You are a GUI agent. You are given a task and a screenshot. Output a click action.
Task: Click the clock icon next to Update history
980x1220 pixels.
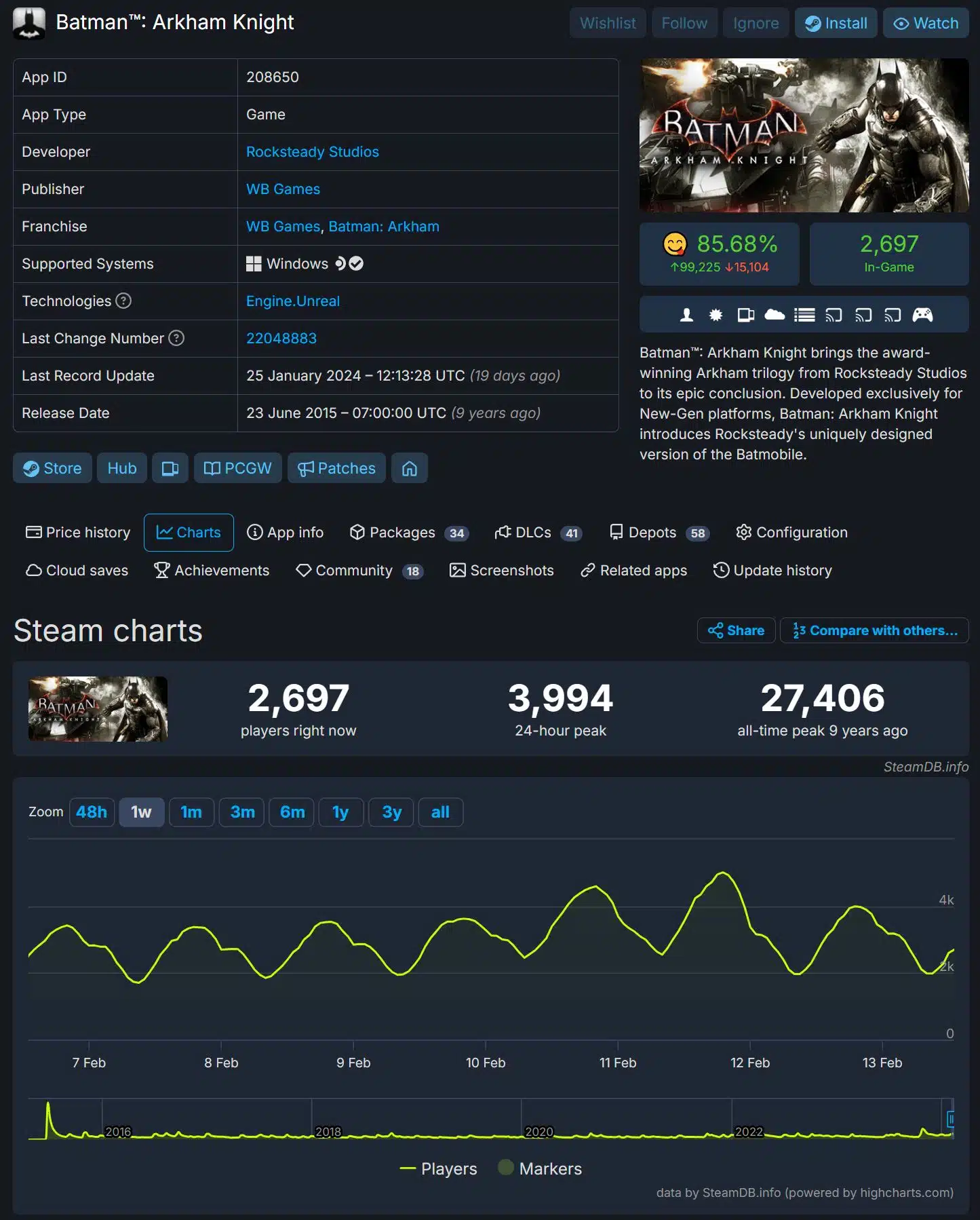click(721, 570)
